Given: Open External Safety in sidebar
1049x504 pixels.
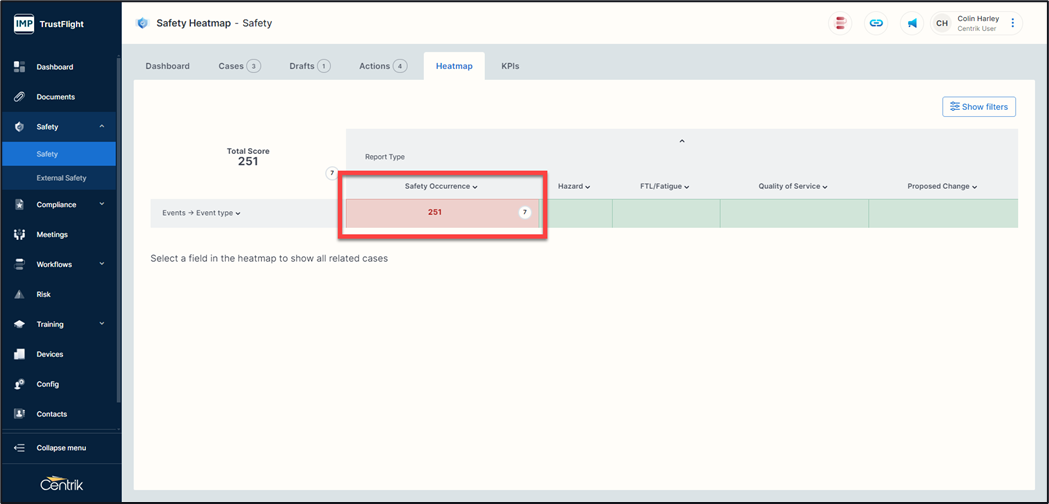Looking at the screenshot, I should [61, 178].
